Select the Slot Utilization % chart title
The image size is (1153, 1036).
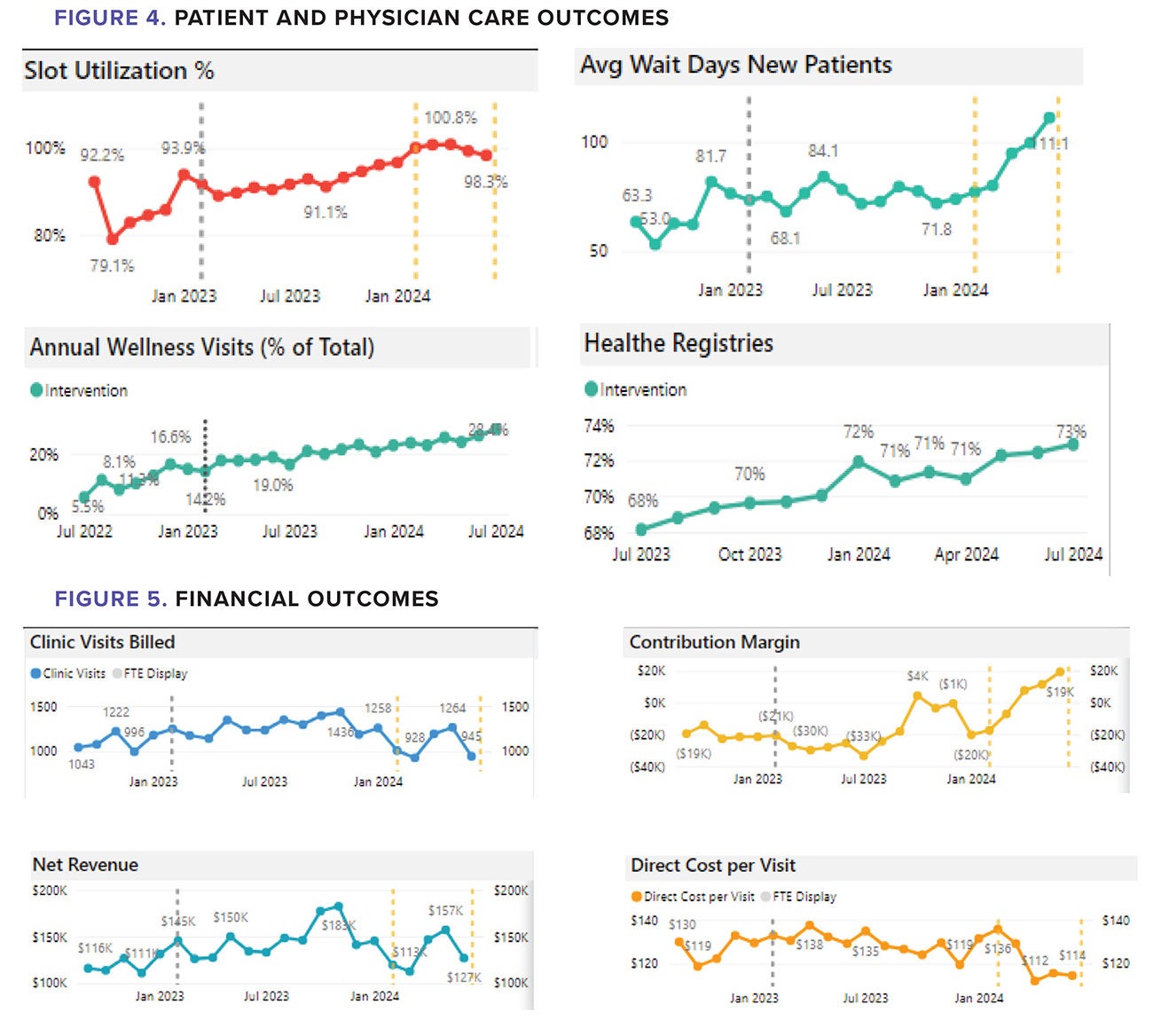click(119, 71)
